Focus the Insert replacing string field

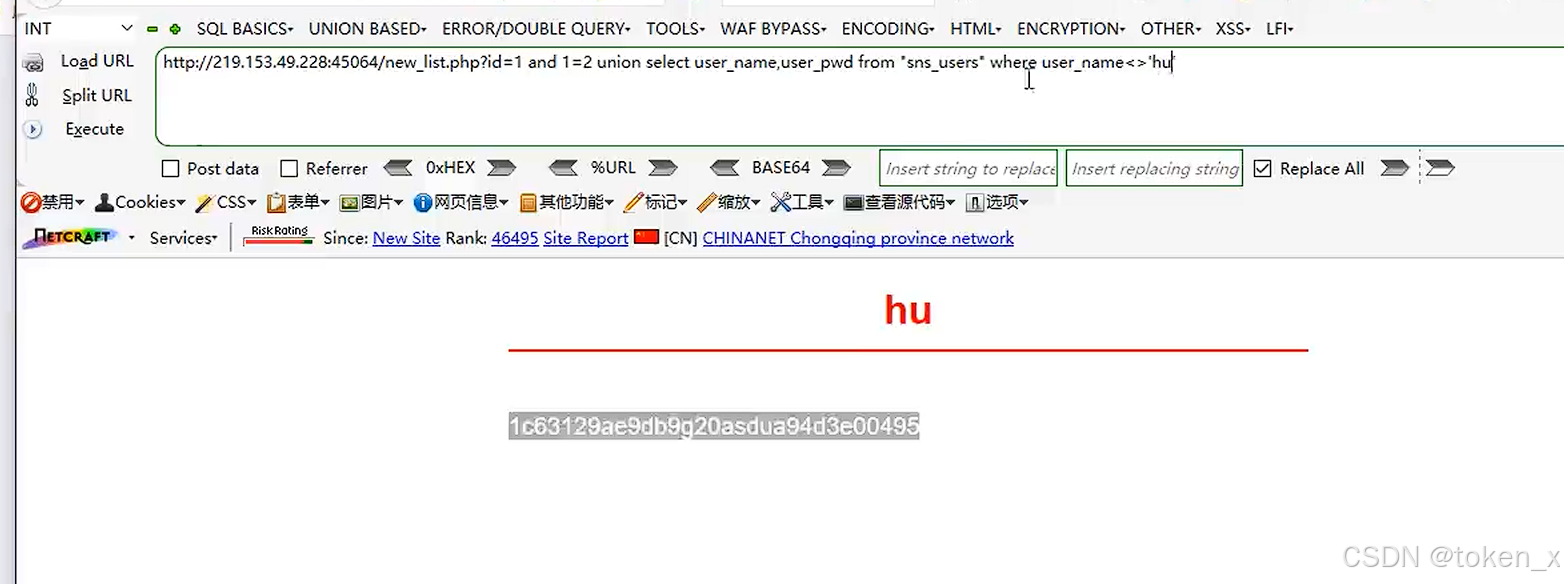[x=1155, y=168]
